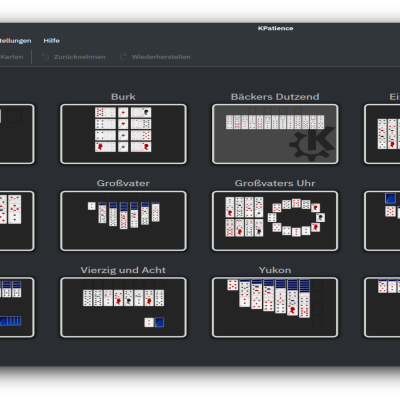Screen dimensions: 400x400
Task: Click the Wiederherstellen redo arrow icon
Action: [x=123, y=57]
